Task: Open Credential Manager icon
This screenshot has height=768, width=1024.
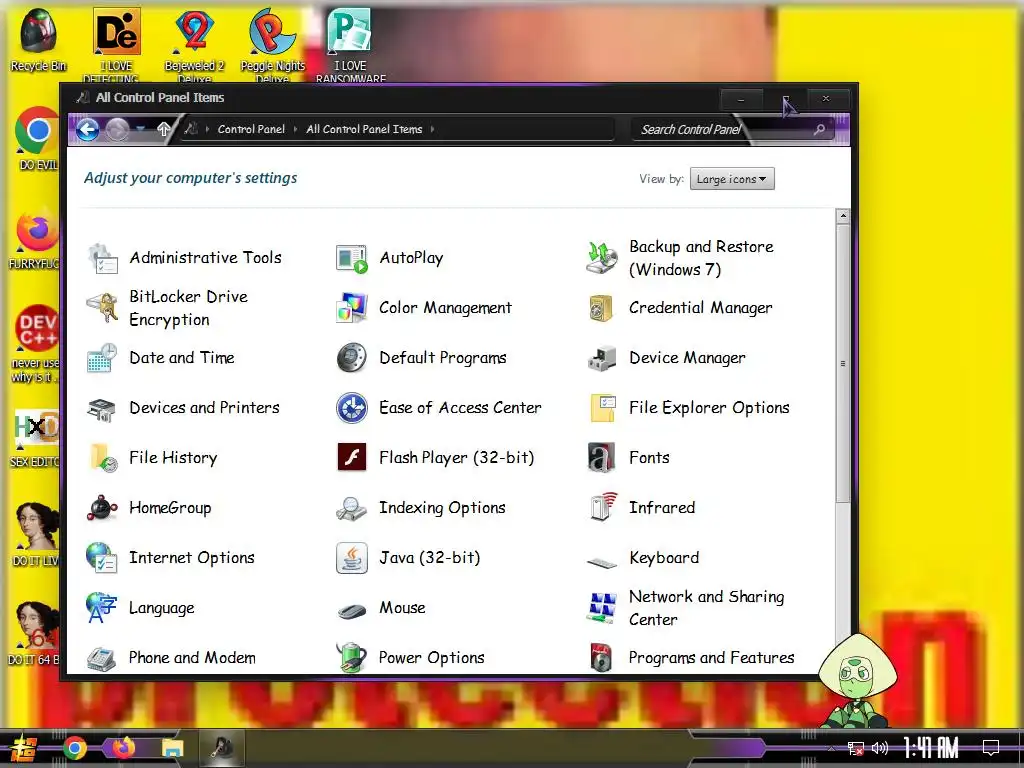Action: point(601,308)
